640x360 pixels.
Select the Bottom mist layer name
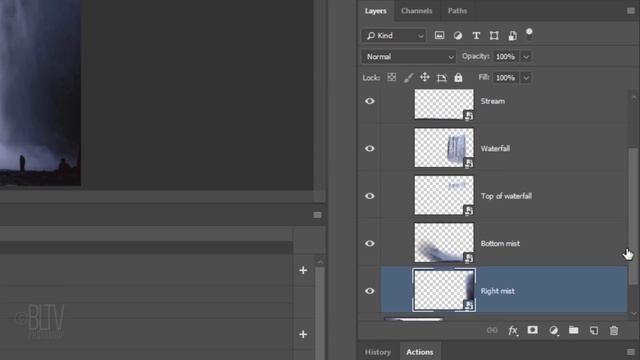point(500,244)
